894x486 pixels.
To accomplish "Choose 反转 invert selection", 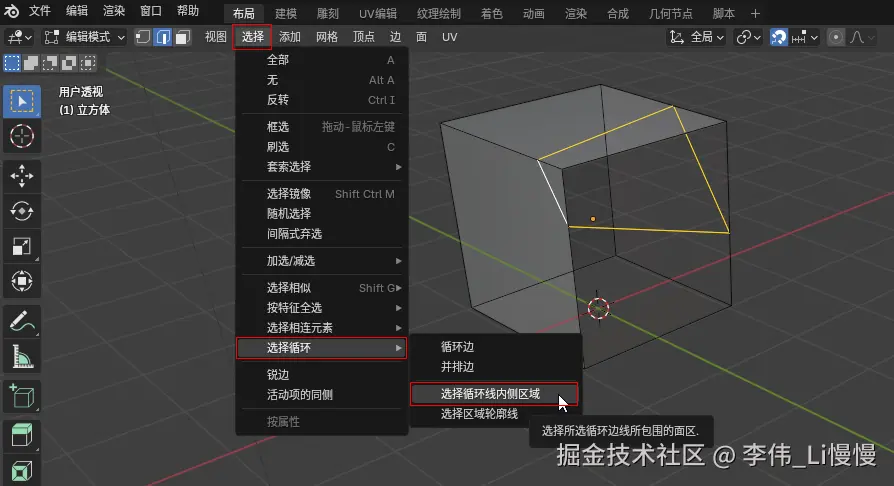I will click(322, 100).
